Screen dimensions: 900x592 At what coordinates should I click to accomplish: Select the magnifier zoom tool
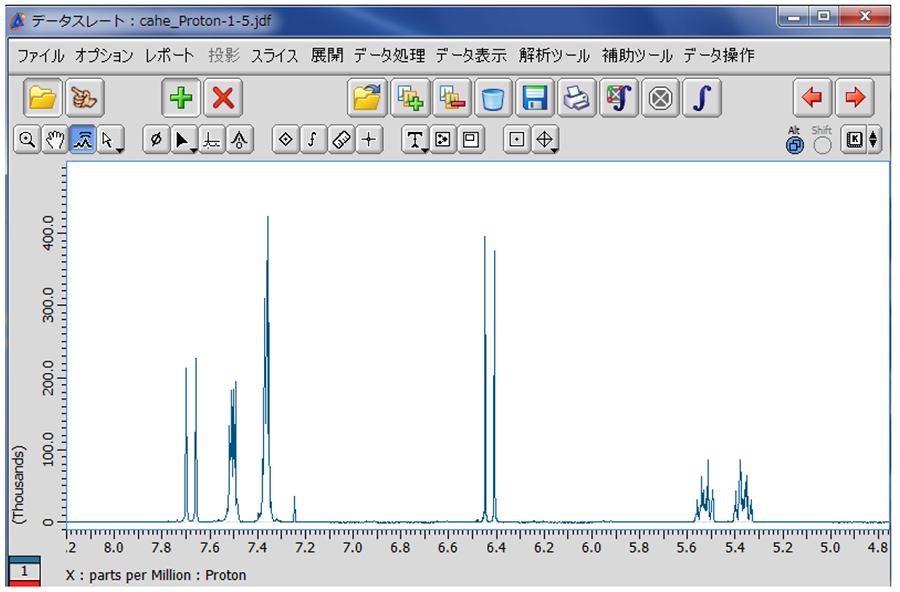26,141
